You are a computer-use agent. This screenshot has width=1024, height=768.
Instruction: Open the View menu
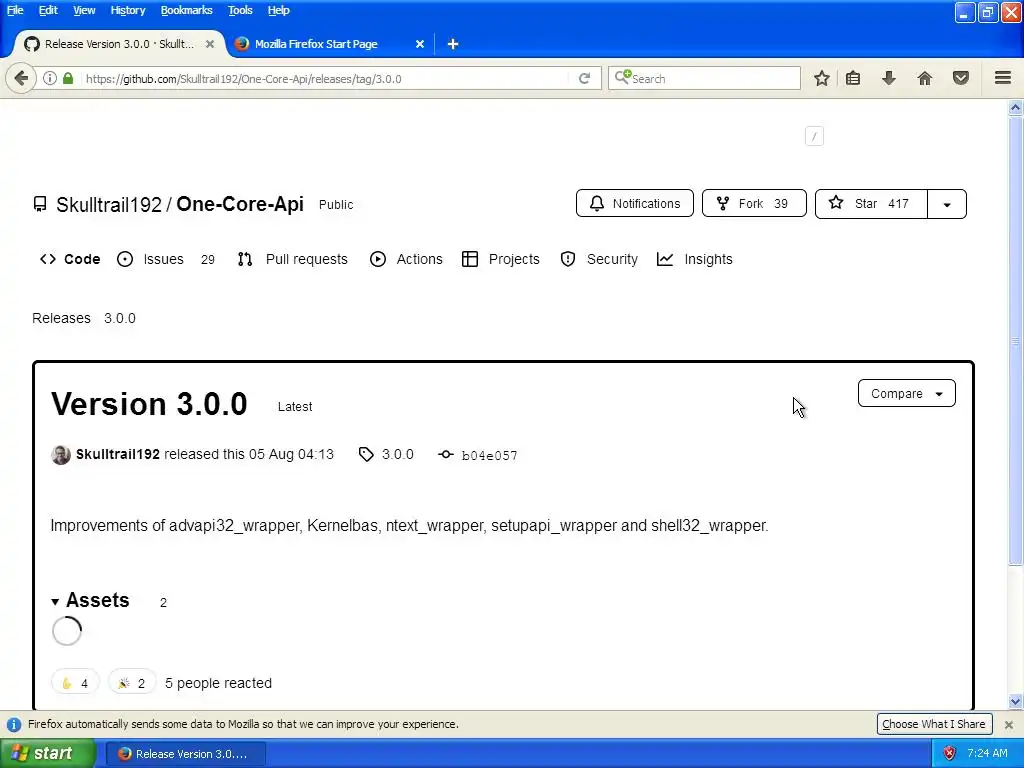coord(84,10)
